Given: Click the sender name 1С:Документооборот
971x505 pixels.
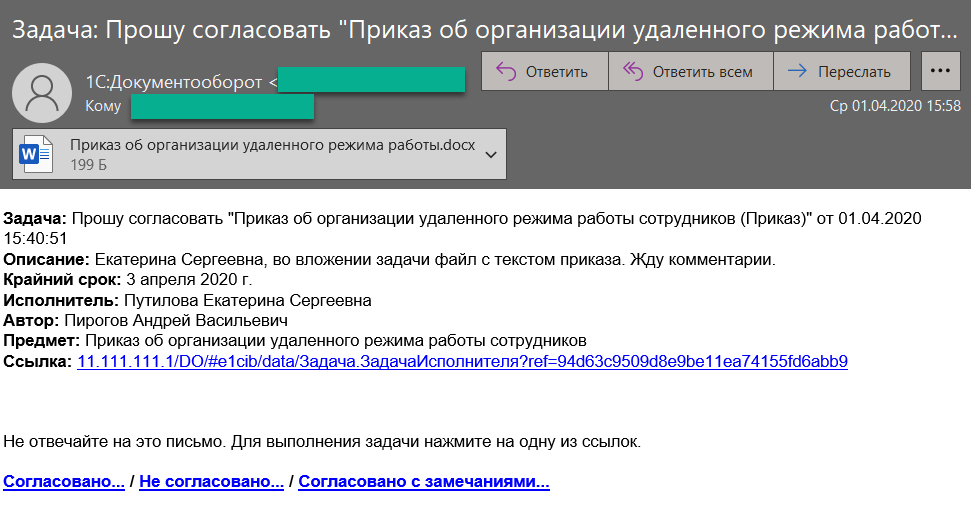Looking at the screenshot, I should click(173, 82).
